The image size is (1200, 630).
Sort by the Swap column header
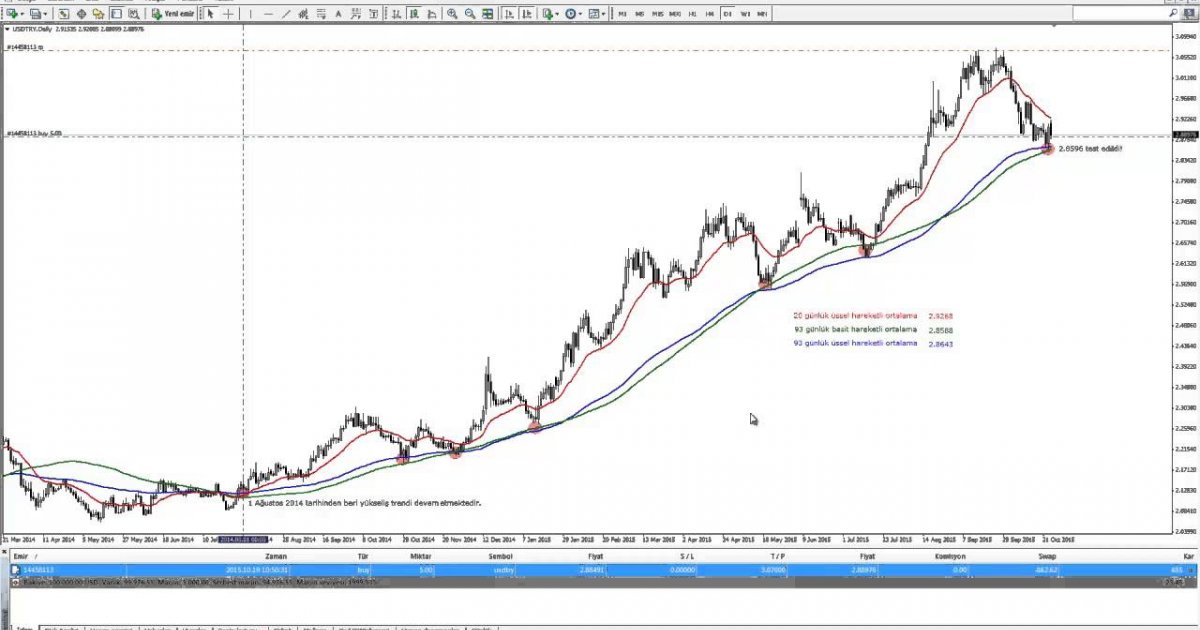point(1048,555)
